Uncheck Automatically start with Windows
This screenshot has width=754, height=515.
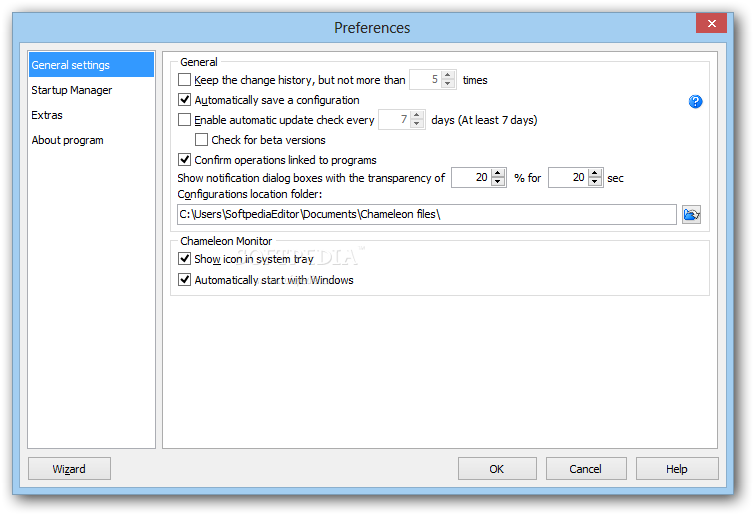[x=184, y=280]
